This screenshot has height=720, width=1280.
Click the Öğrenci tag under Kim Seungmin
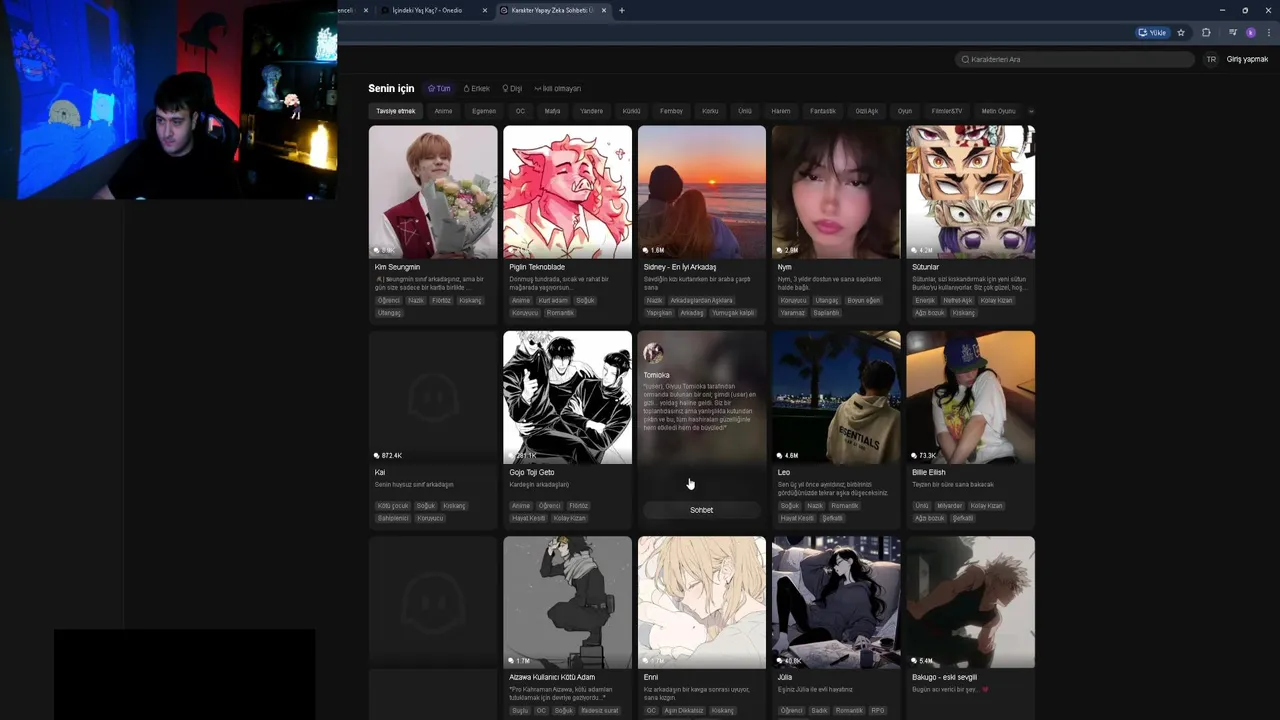[x=388, y=300]
